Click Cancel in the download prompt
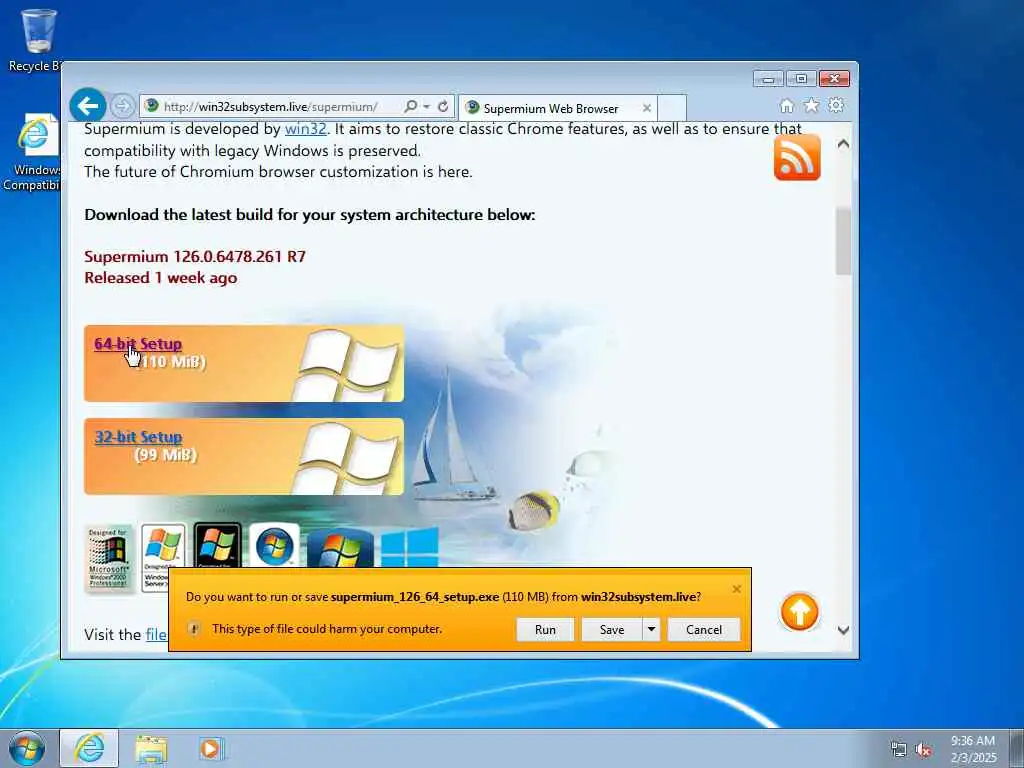This screenshot has width=1024, height=768. tap(704, 630)
